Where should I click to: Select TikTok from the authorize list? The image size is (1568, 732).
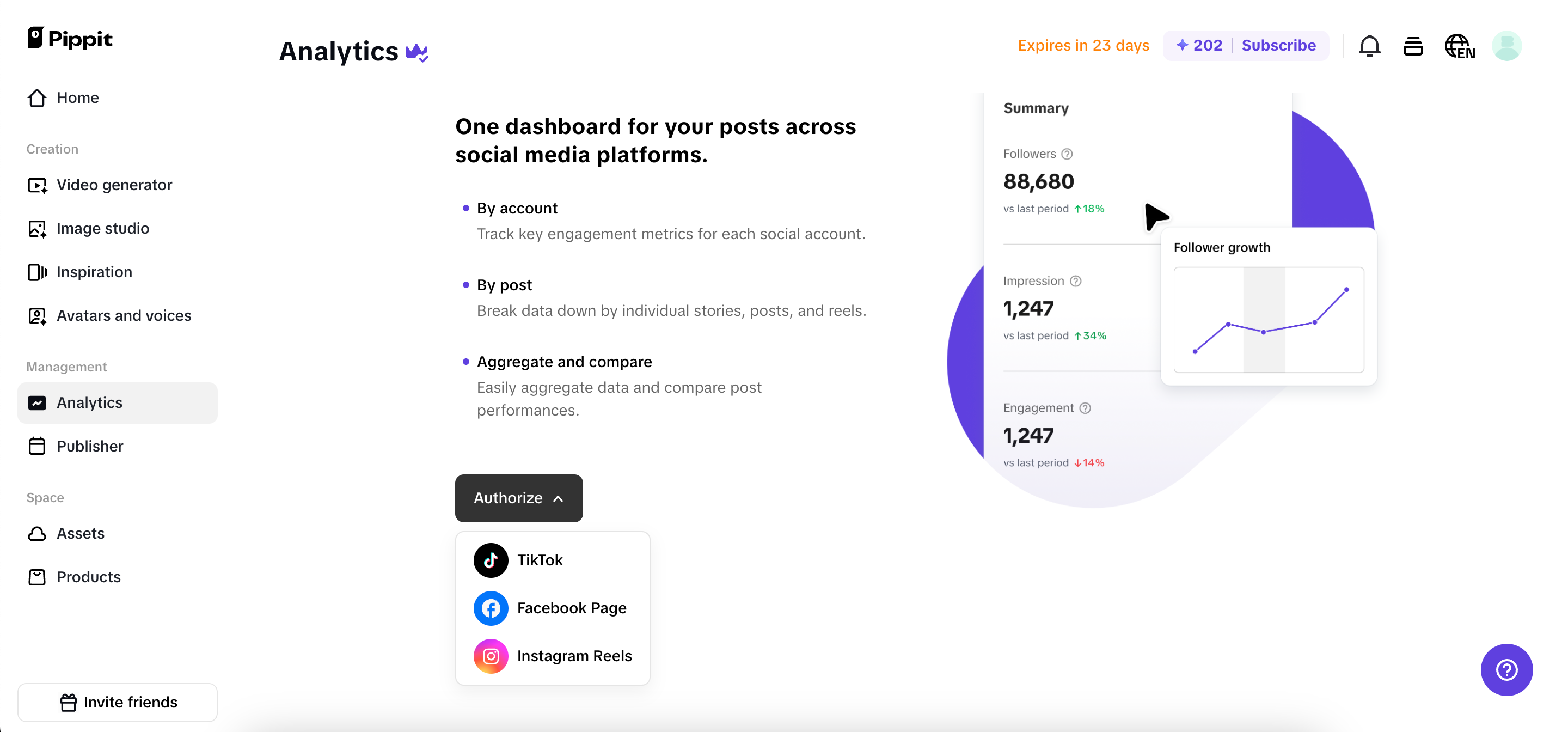coord(540,560)
